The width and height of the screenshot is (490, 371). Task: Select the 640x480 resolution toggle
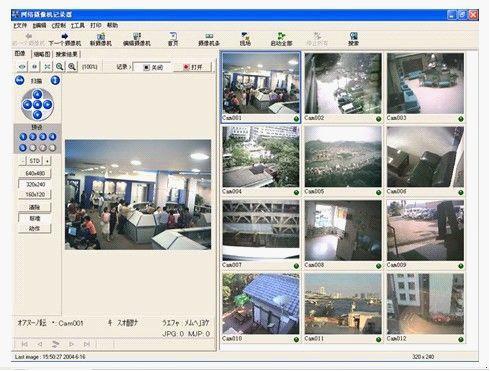(35, 173)
